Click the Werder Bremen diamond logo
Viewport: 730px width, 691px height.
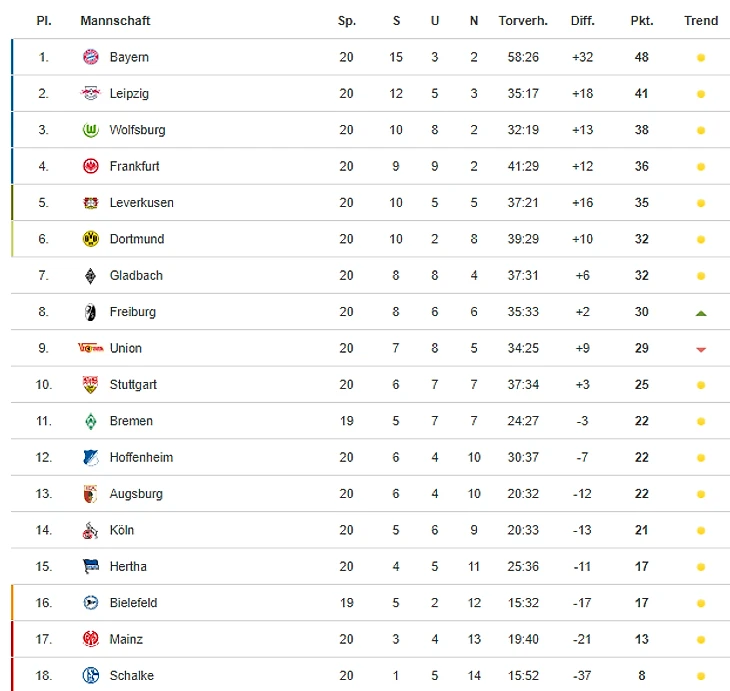pos(91,421)
